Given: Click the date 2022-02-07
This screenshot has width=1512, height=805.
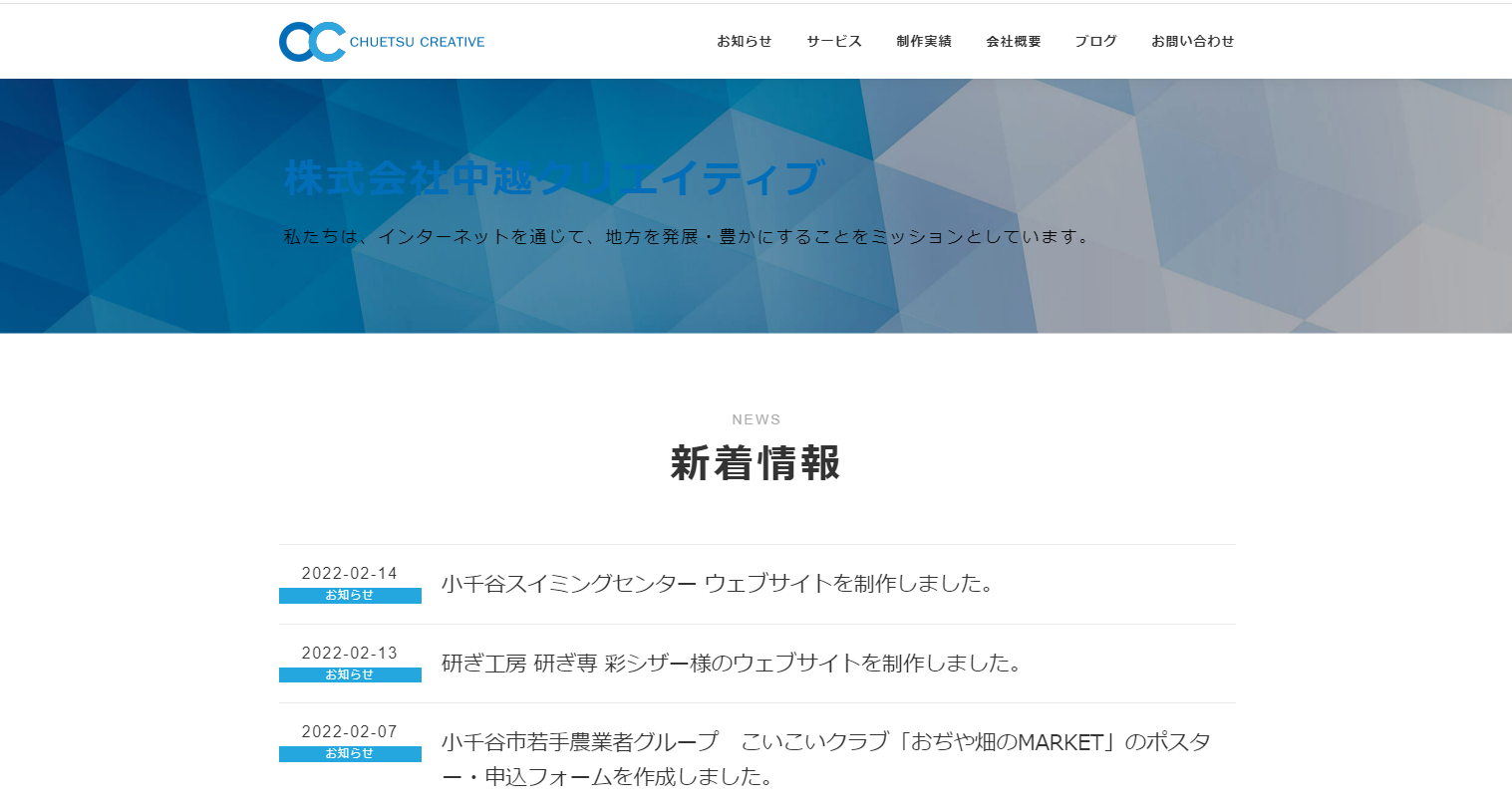Looking at the screenshot, I should tap(350, 732).
